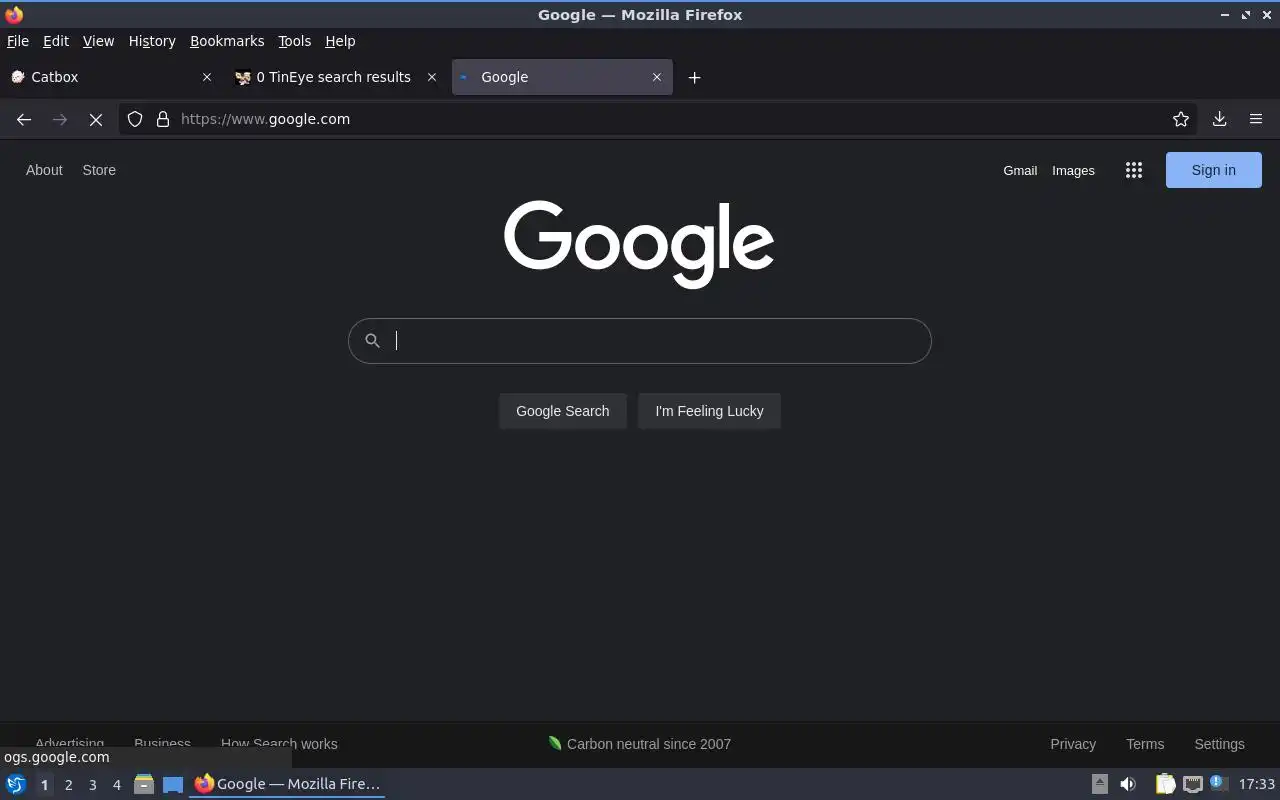View site security padlock info
Image resolution: width=1280 pixels, height=800 pixels.
163,119
